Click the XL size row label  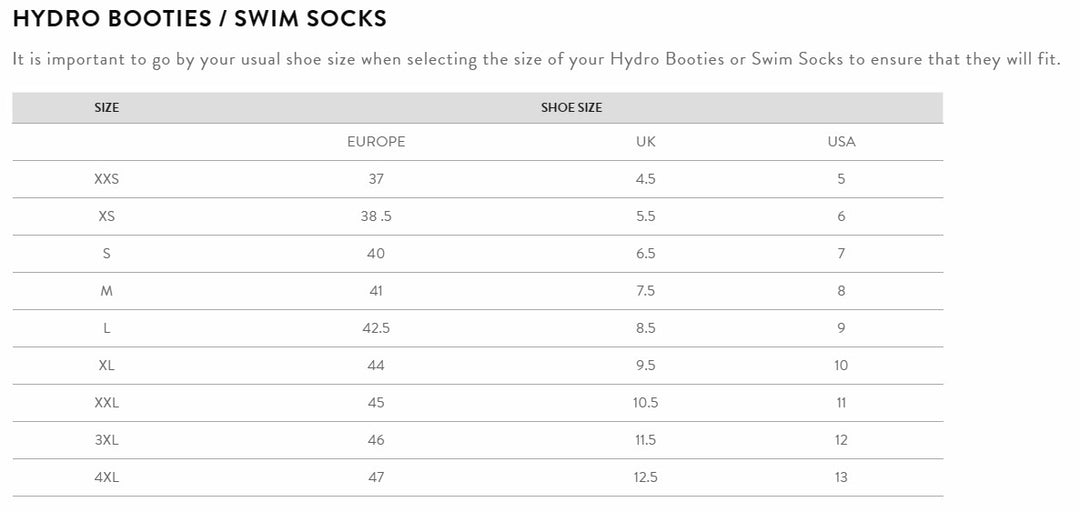pos(107,366)
